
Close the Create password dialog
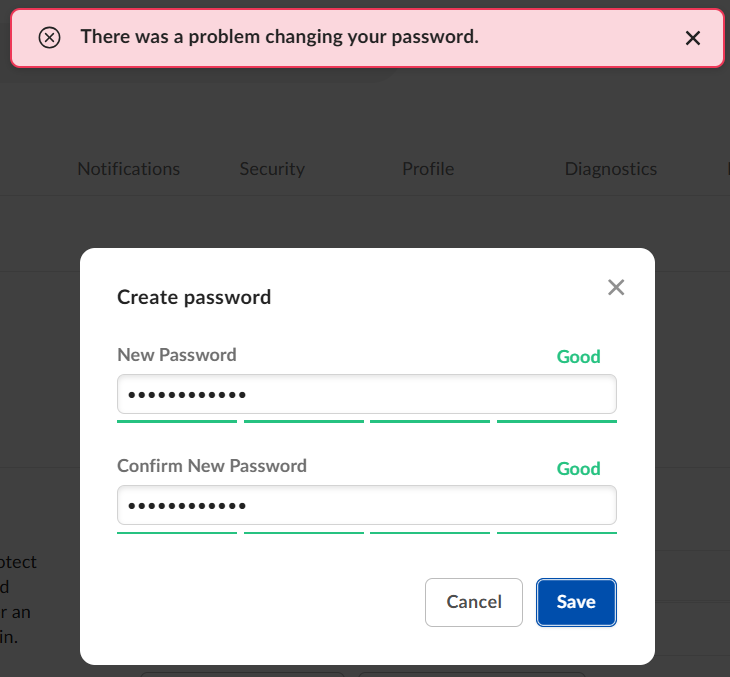[x=616, y=288]
